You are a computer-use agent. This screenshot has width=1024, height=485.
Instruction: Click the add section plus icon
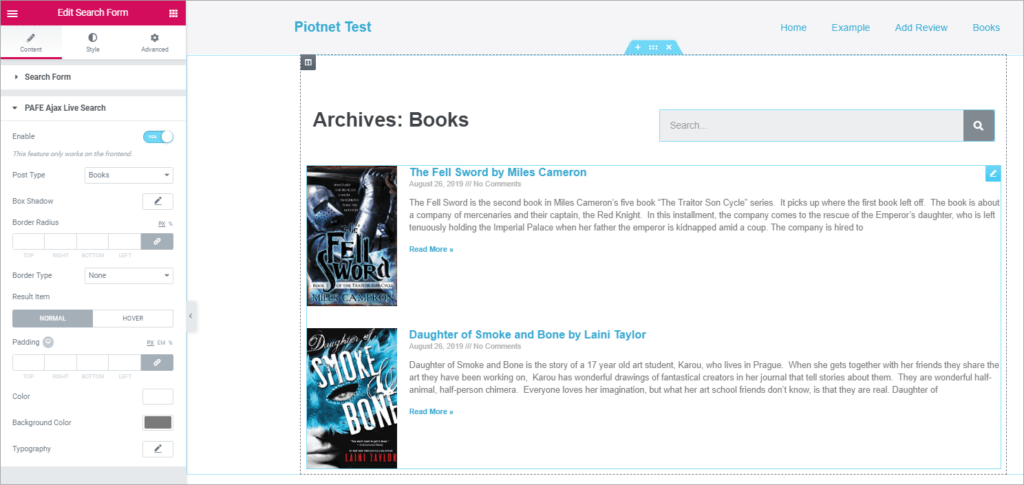point(637,47)
